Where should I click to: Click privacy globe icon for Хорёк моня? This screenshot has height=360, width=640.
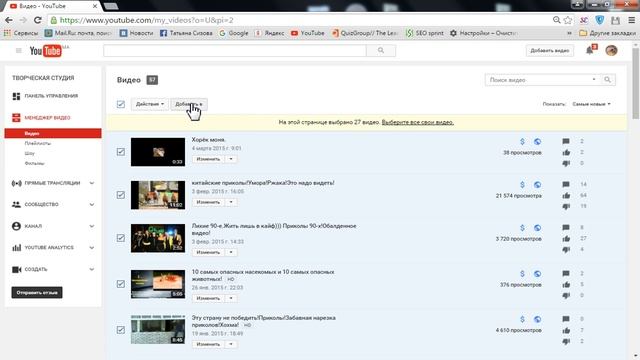(x=537, y=141)
